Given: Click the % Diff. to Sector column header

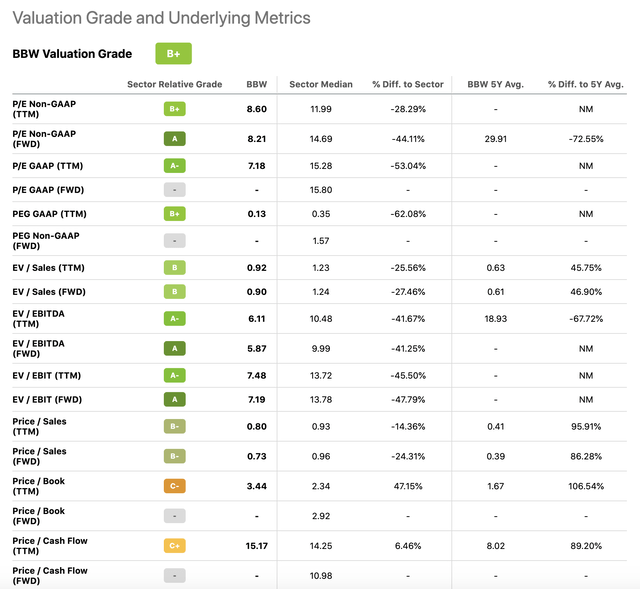Looking at the screenshot, I should point(408,84).
